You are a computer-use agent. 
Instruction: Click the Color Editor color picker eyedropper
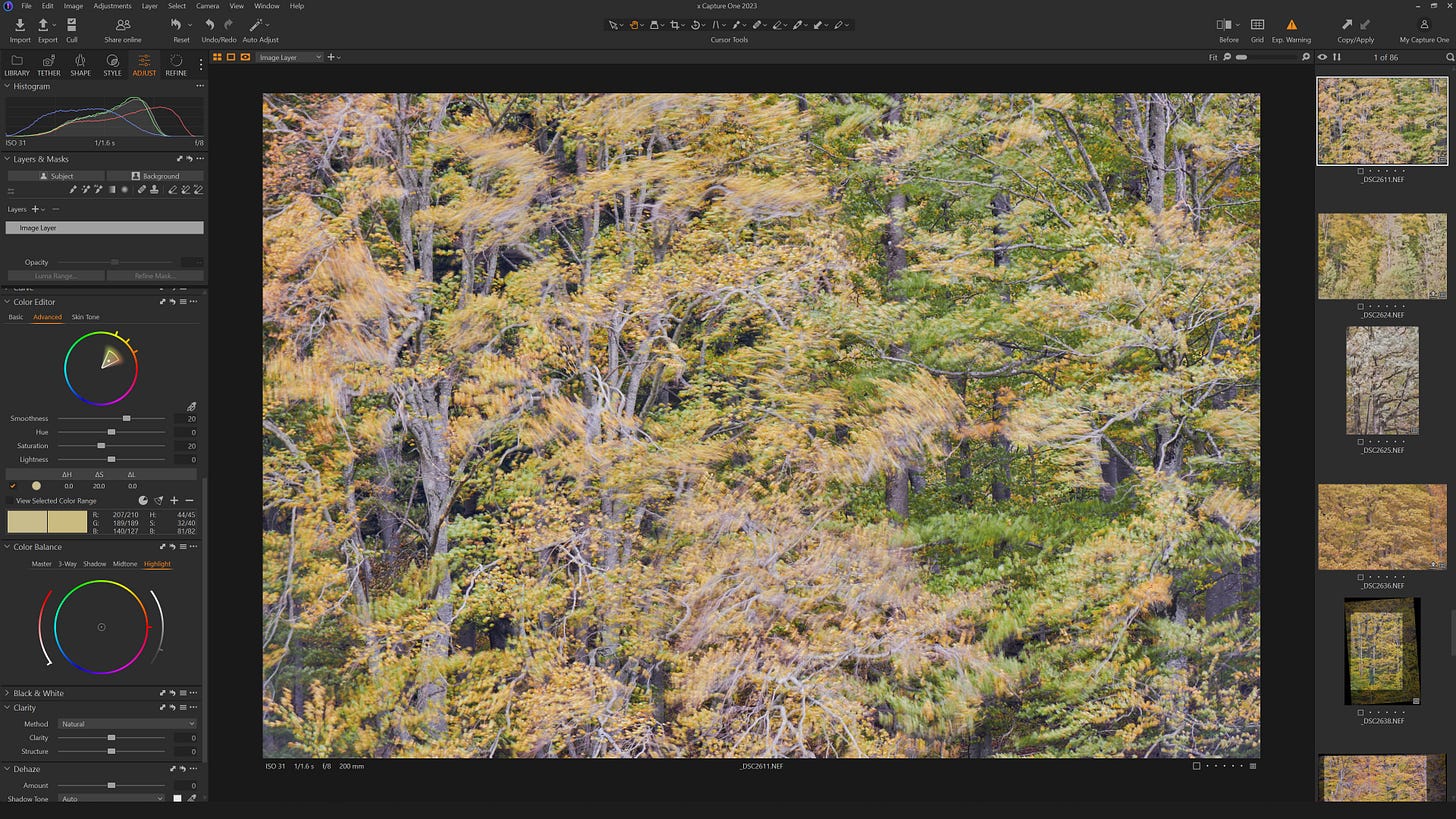[x=191, y=407]
